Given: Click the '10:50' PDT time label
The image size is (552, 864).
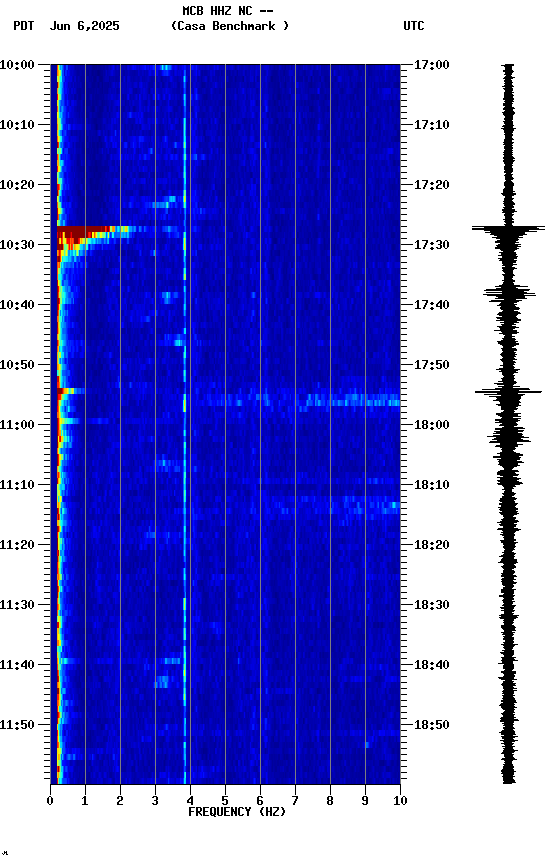Looking at the screenshot, I should pyautogui.click(x=17, y=365).
